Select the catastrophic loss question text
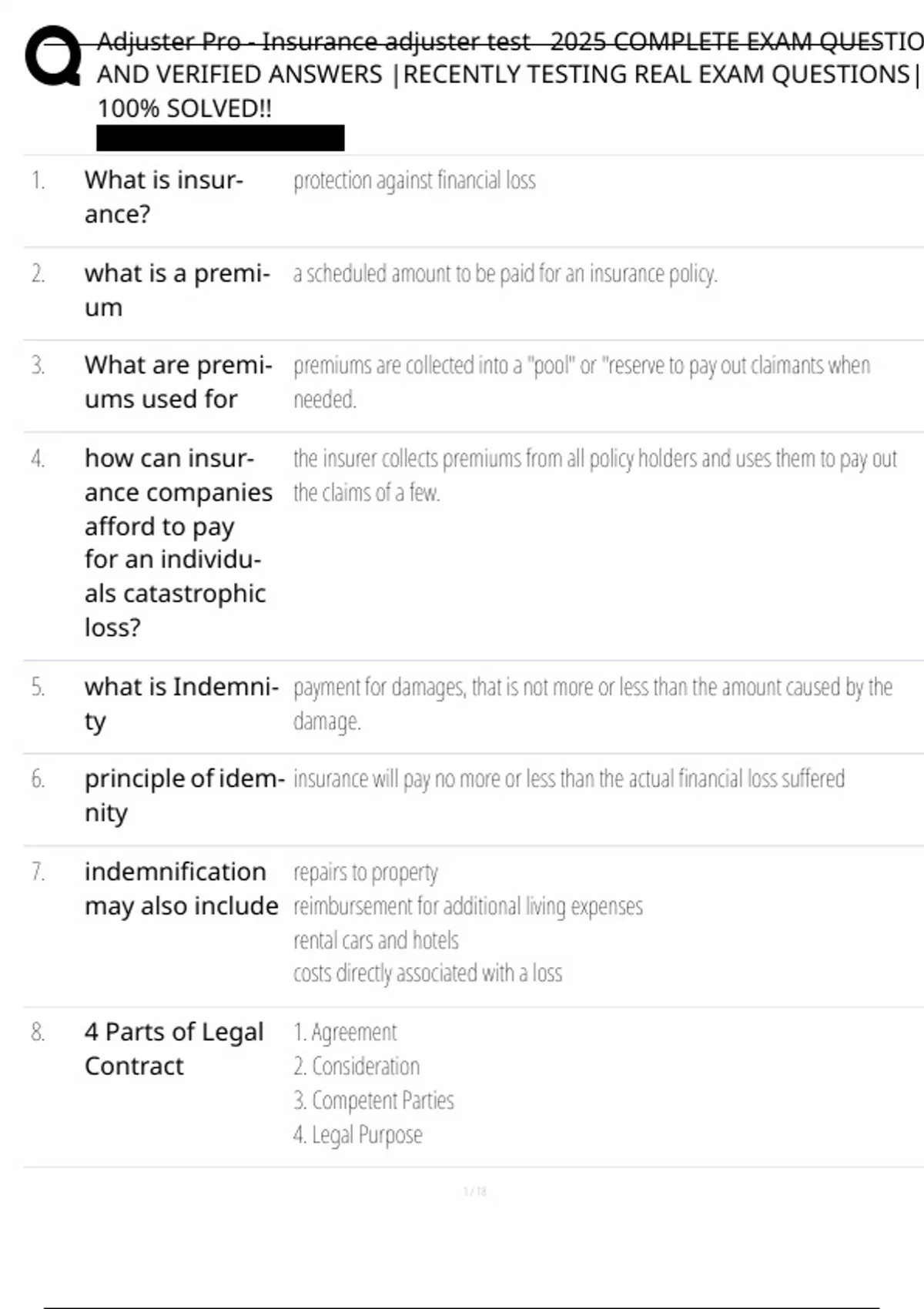The width and height of the screenshot is (924, 1309). click(x=178, y=542)
